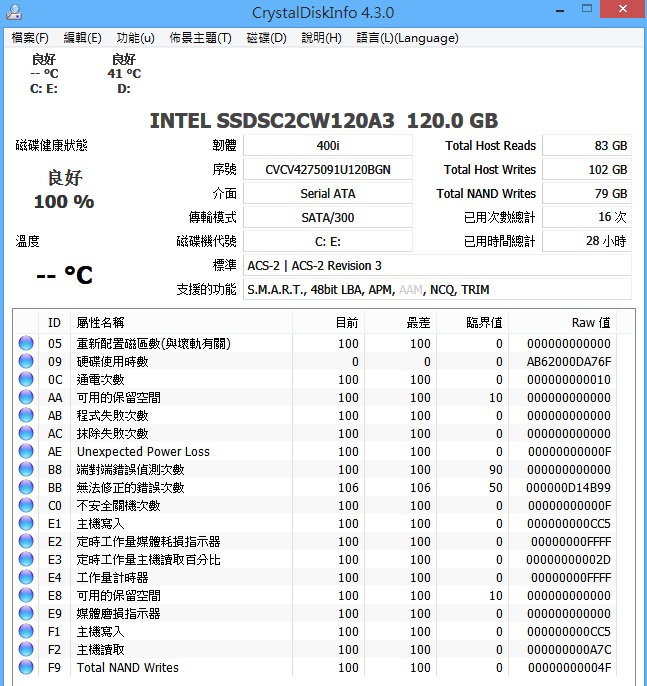Click the interface field Serial ATA
The width and height of the screenshot is (647, 686).
[328, 193]
